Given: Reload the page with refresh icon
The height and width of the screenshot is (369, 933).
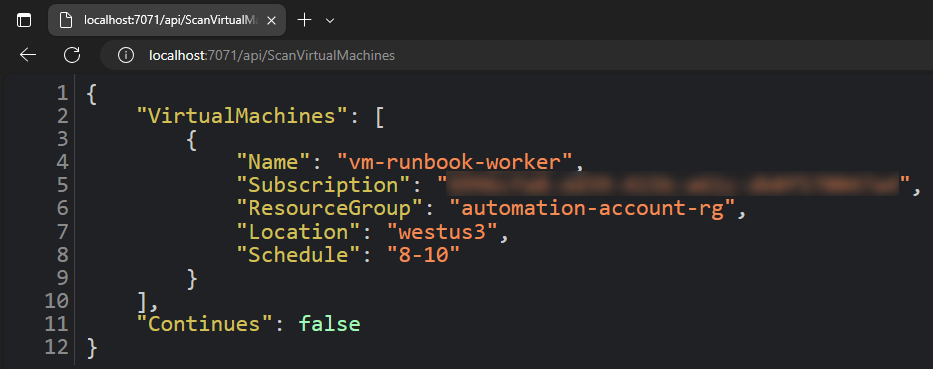Looking at the screenshot, I should [72, 55].
